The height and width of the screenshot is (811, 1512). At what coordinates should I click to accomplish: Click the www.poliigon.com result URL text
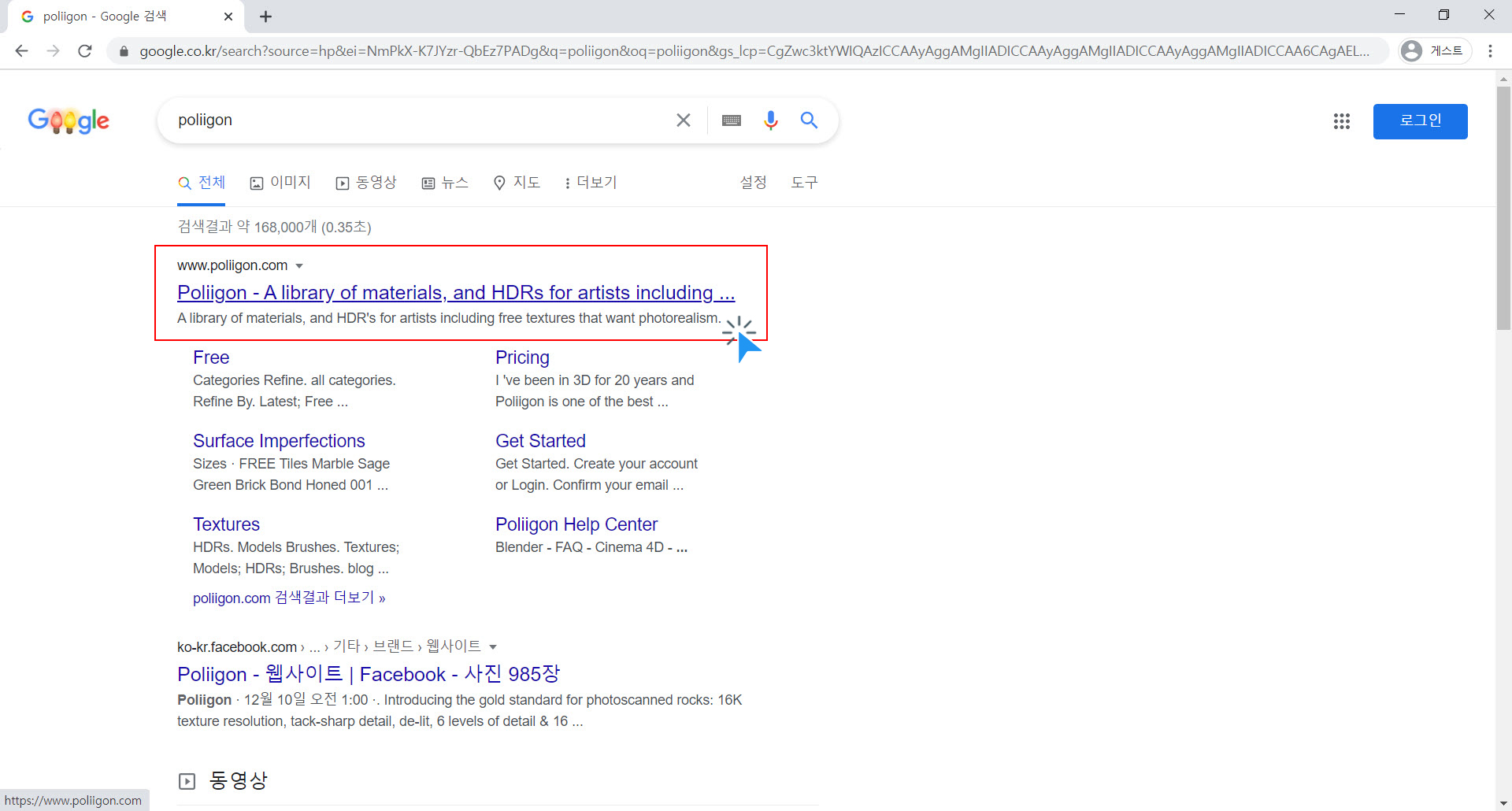(x=232, y=265)
